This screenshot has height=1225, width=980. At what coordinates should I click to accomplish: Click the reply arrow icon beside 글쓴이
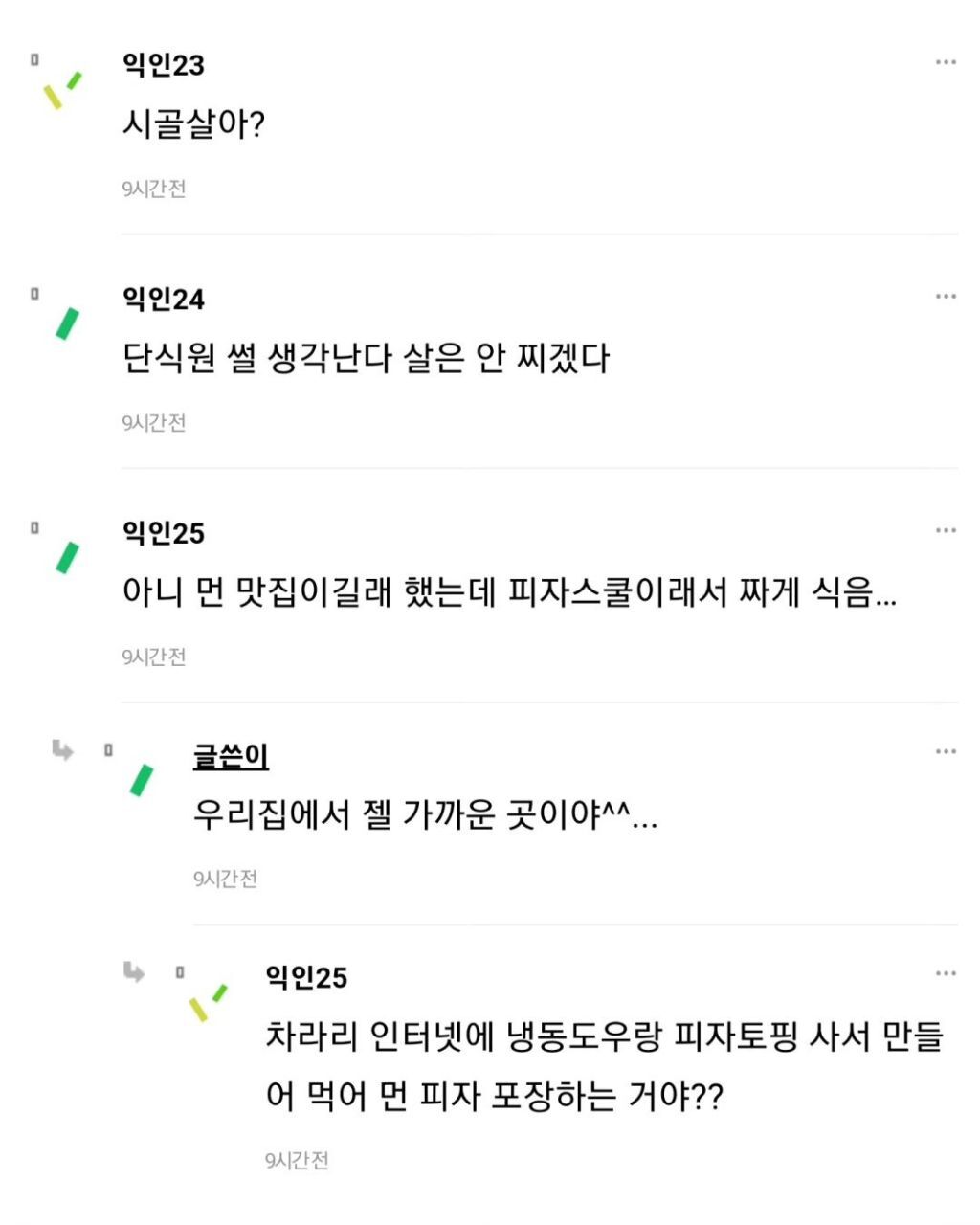point(63,750)
